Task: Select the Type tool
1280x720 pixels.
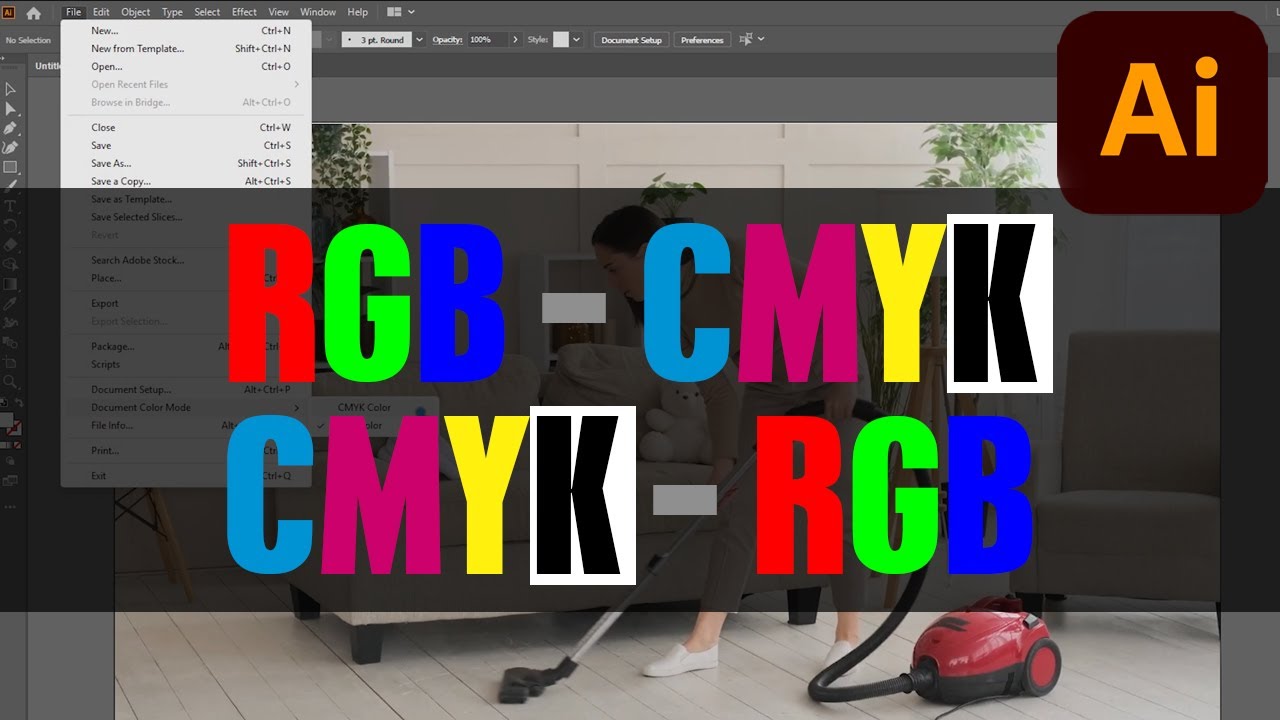Action: coord(11,205)
